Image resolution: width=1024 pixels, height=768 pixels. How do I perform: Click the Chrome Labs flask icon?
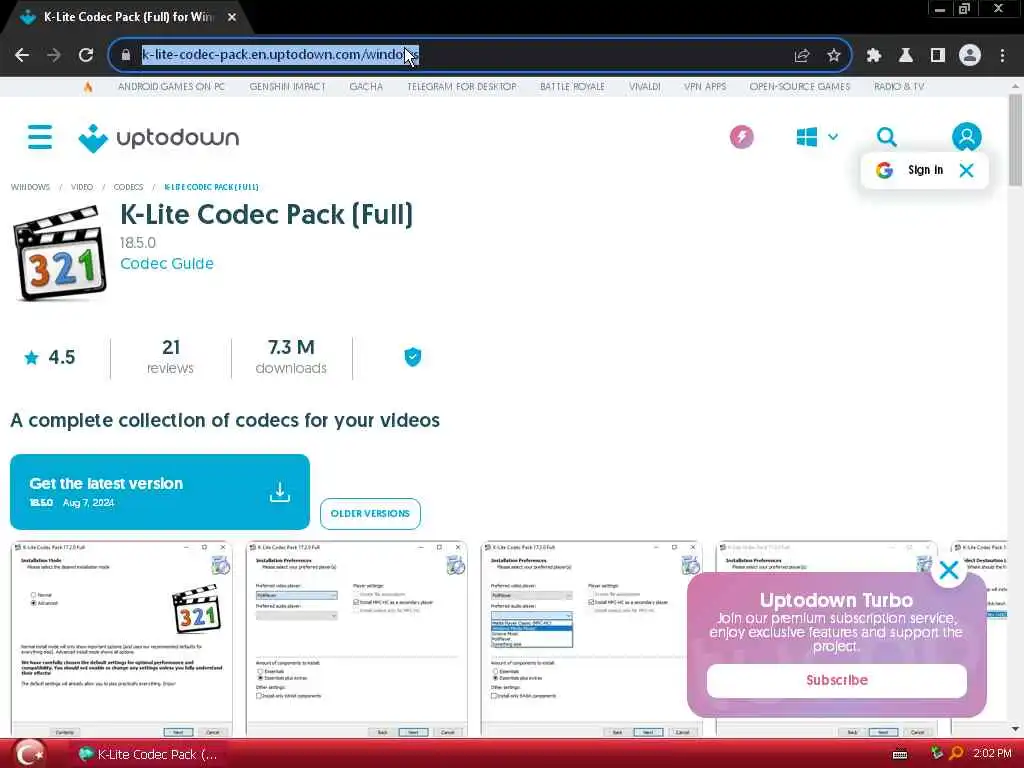click(x=906, y=55)
